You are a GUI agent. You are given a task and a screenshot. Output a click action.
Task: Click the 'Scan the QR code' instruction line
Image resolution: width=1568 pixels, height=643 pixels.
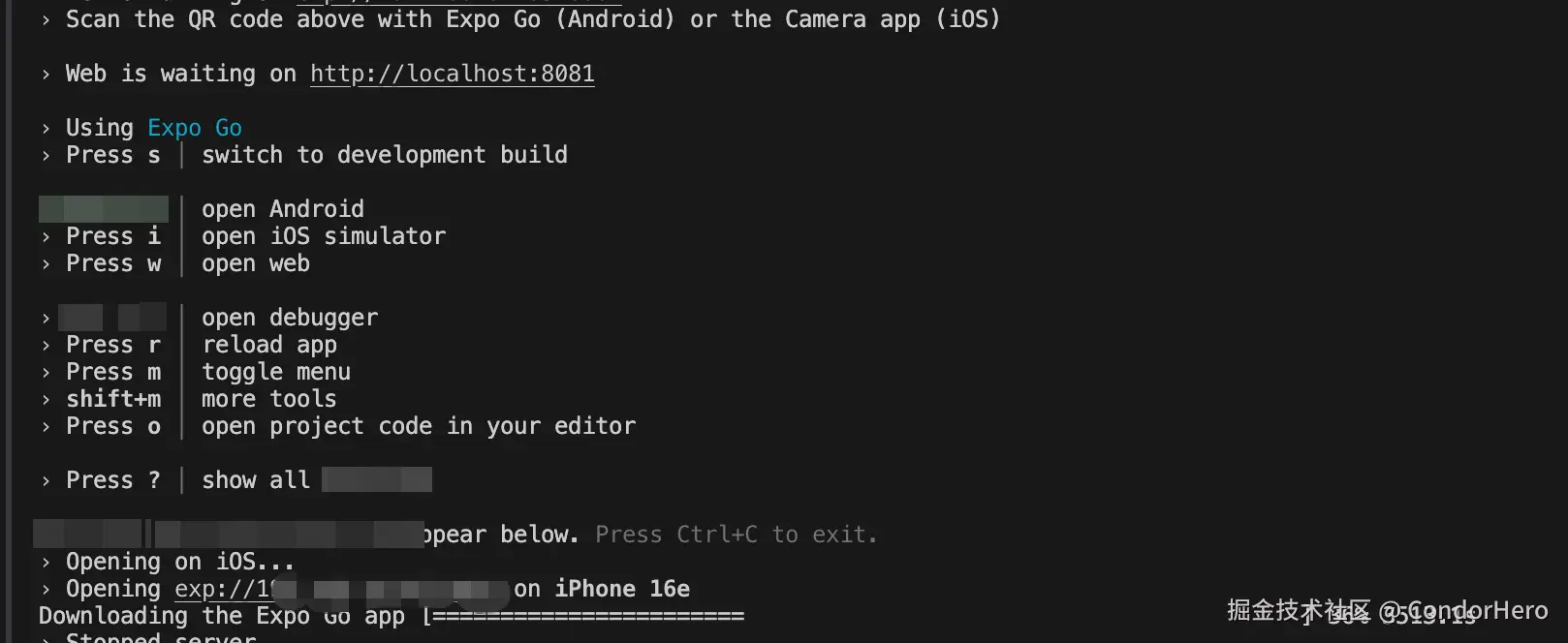[532, 18]
